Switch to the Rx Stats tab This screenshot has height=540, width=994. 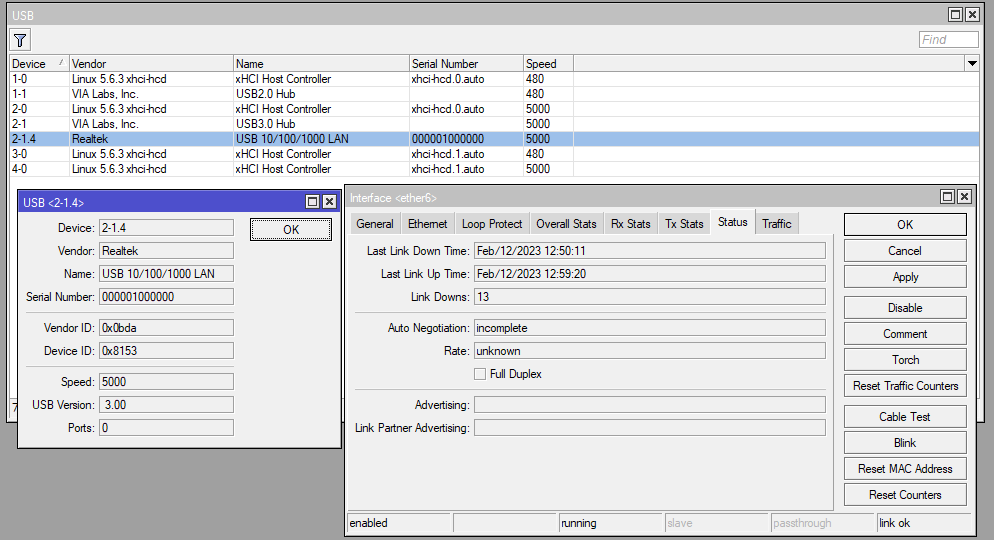(x=631, y=224)
